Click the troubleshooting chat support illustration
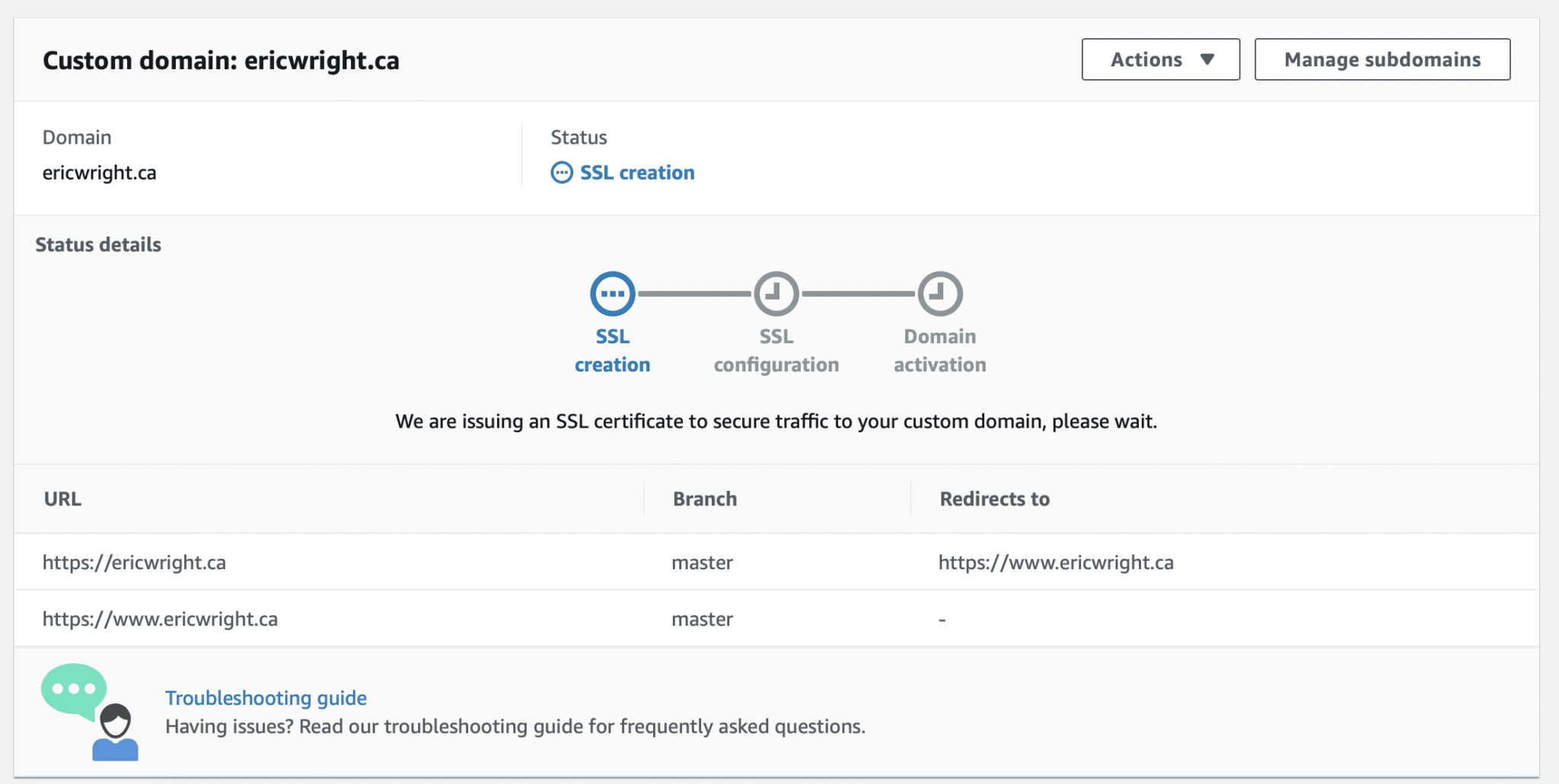1559x784 pixels. tap(91, 712)
